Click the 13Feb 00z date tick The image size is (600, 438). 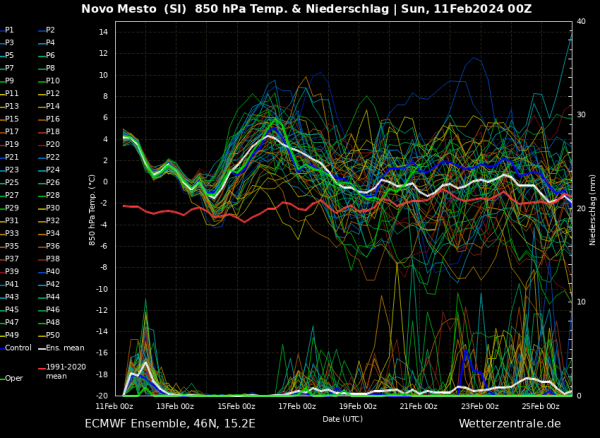click(176, 406)
